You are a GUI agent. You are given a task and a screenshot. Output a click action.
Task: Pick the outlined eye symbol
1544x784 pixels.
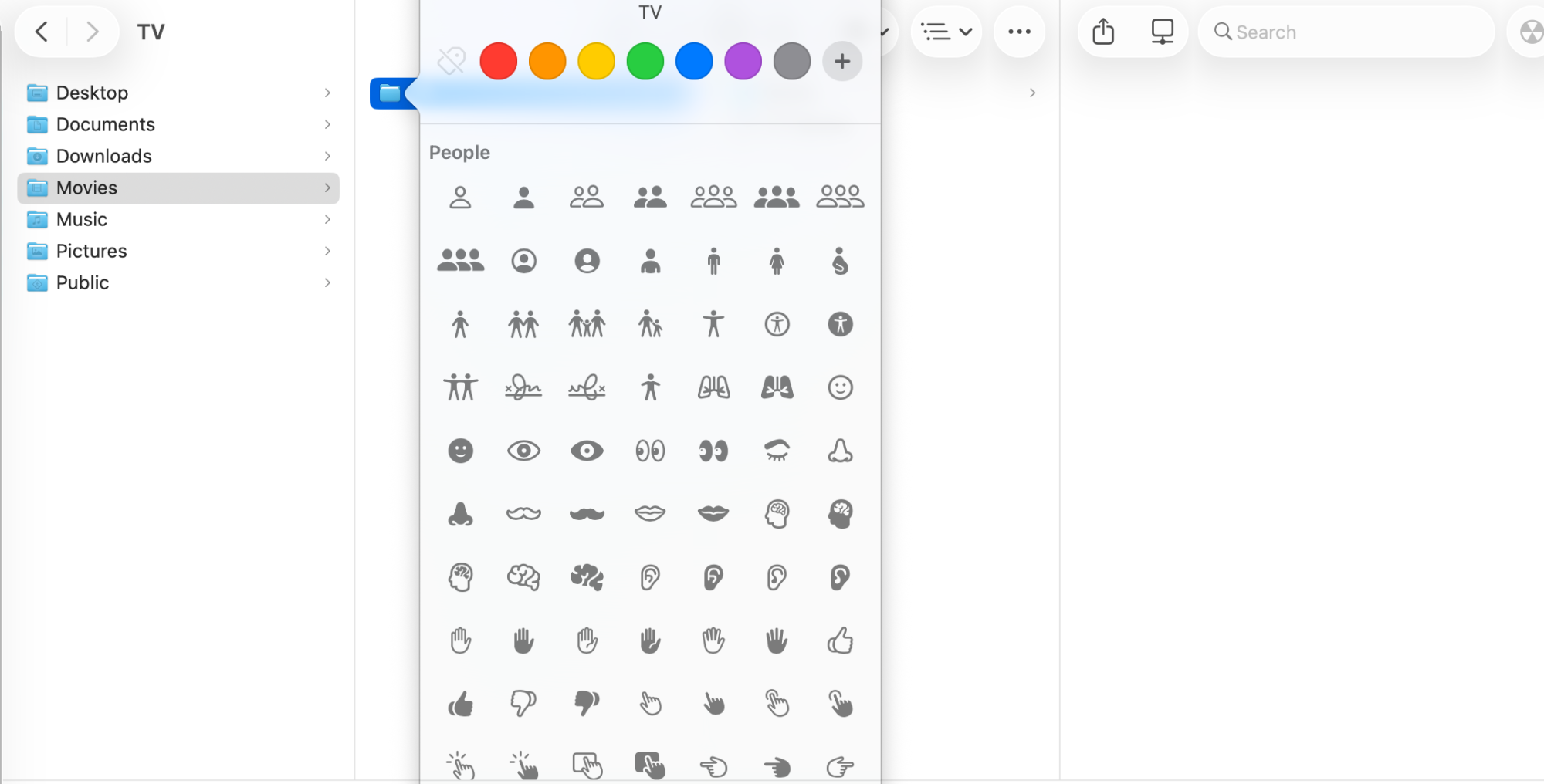(523, 451)
